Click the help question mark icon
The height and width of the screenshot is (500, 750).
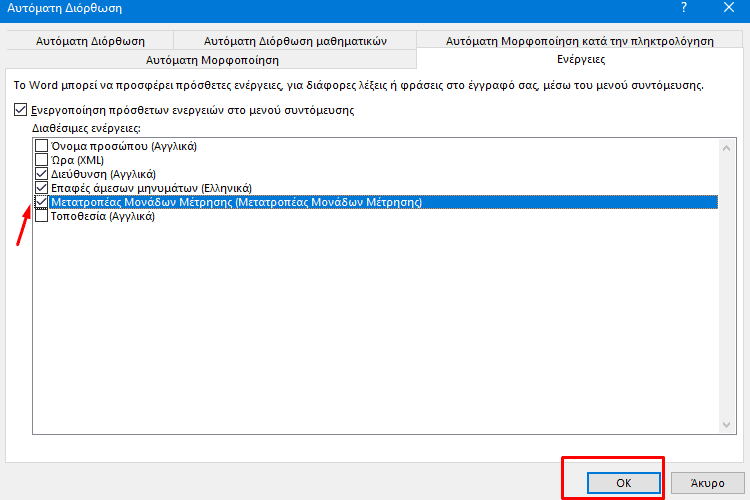point(684,8)
